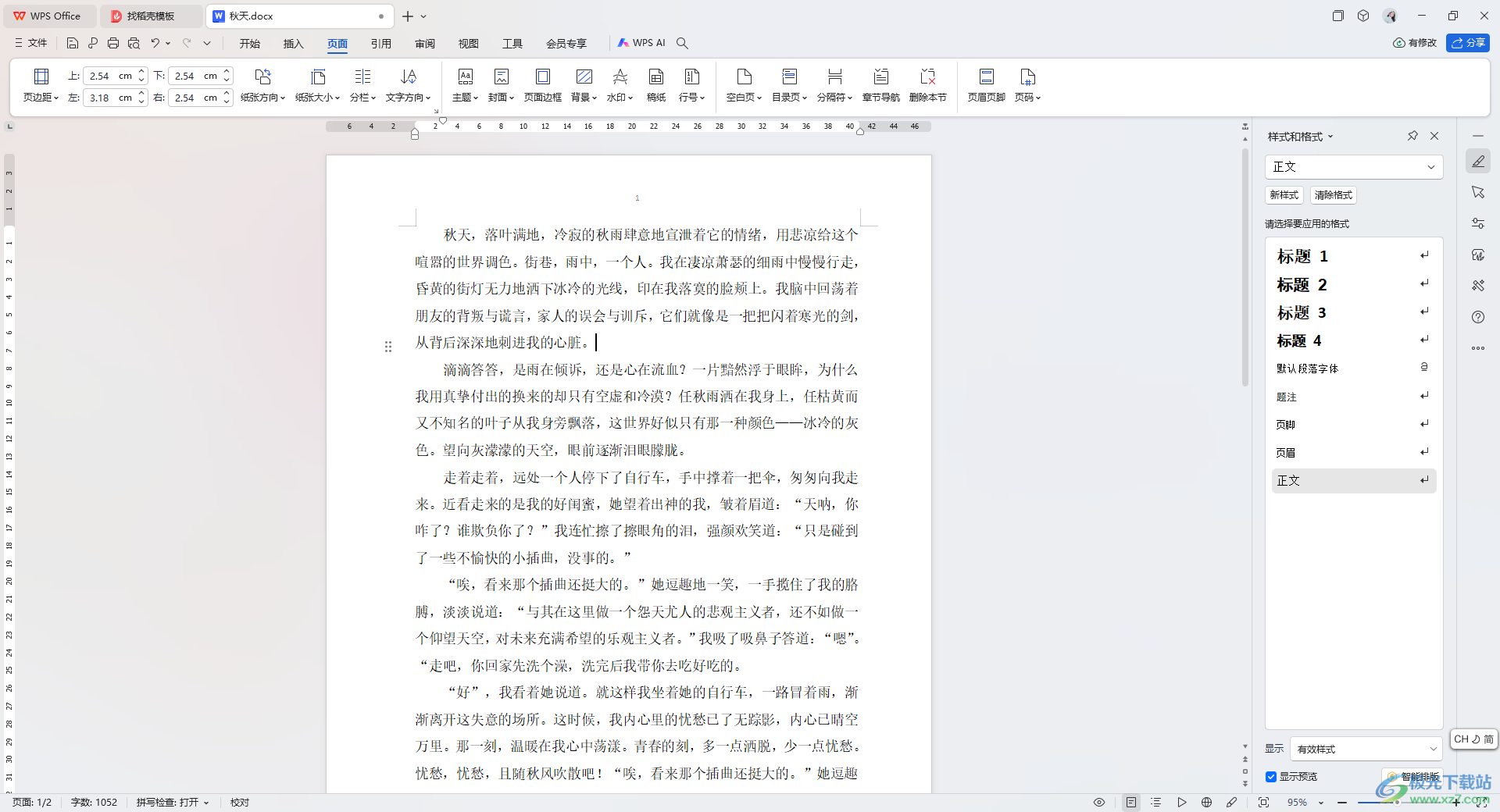Open header and footer (页眉页脚)

[x=986, y=85]
